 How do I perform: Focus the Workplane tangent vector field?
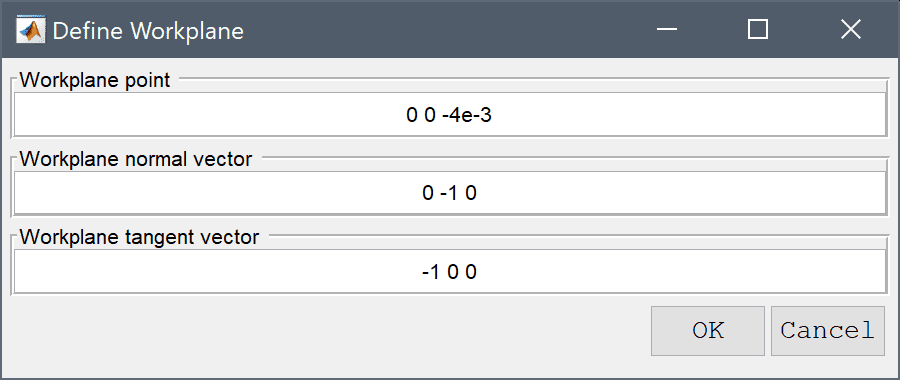(450, 271)
